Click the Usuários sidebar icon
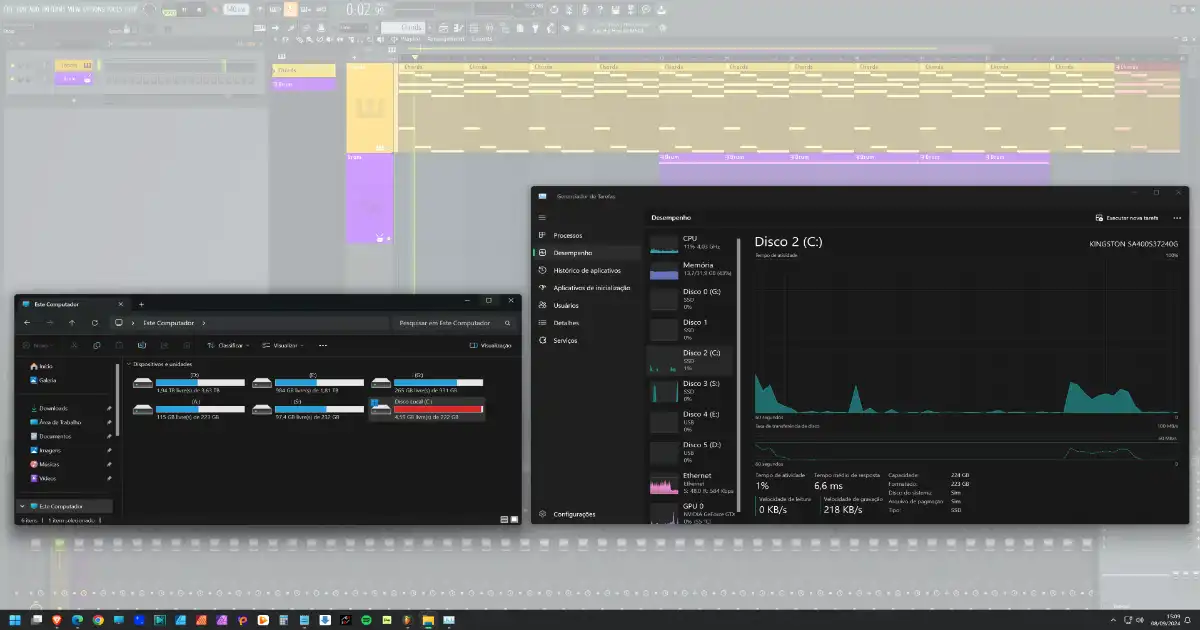Image resolution: width=1200 pixels, height=630 pixels. coord(543,305)
